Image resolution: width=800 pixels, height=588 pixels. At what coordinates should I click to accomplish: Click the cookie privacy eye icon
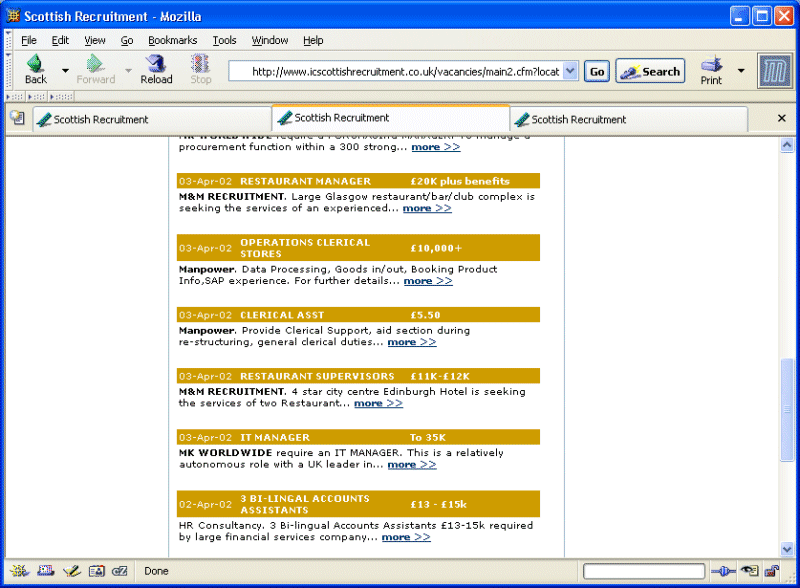750,571
